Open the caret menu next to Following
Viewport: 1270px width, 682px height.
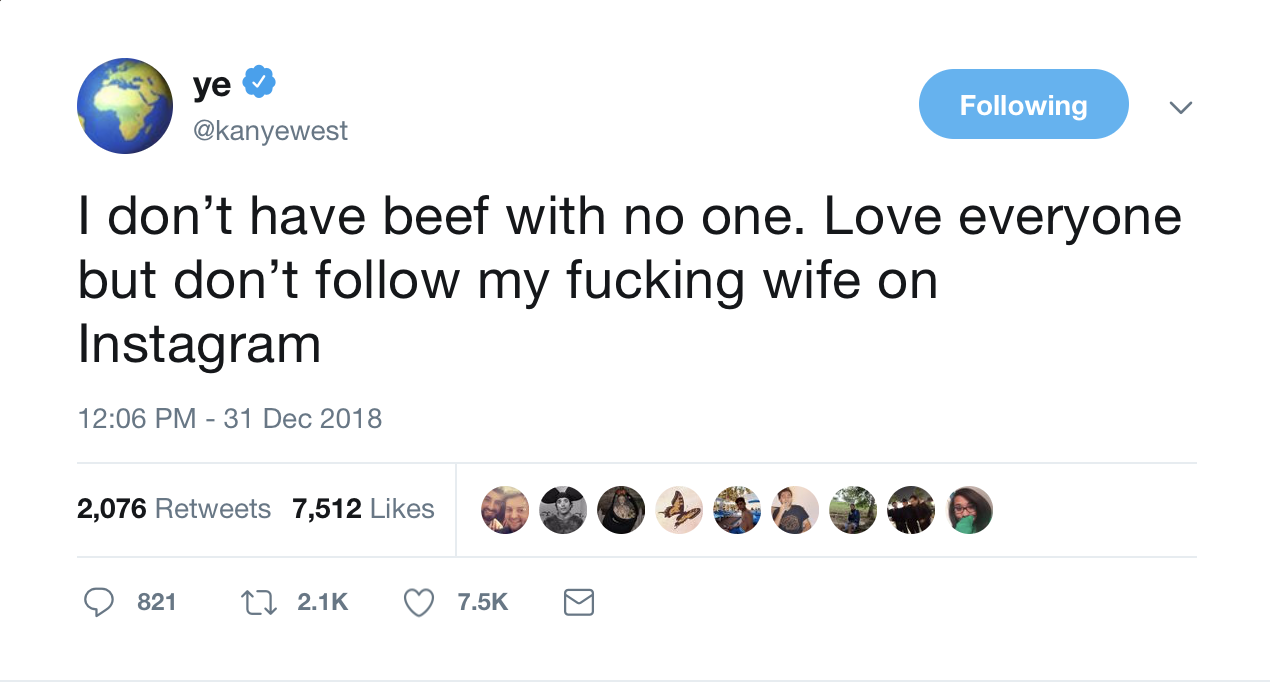(1181, 107)
